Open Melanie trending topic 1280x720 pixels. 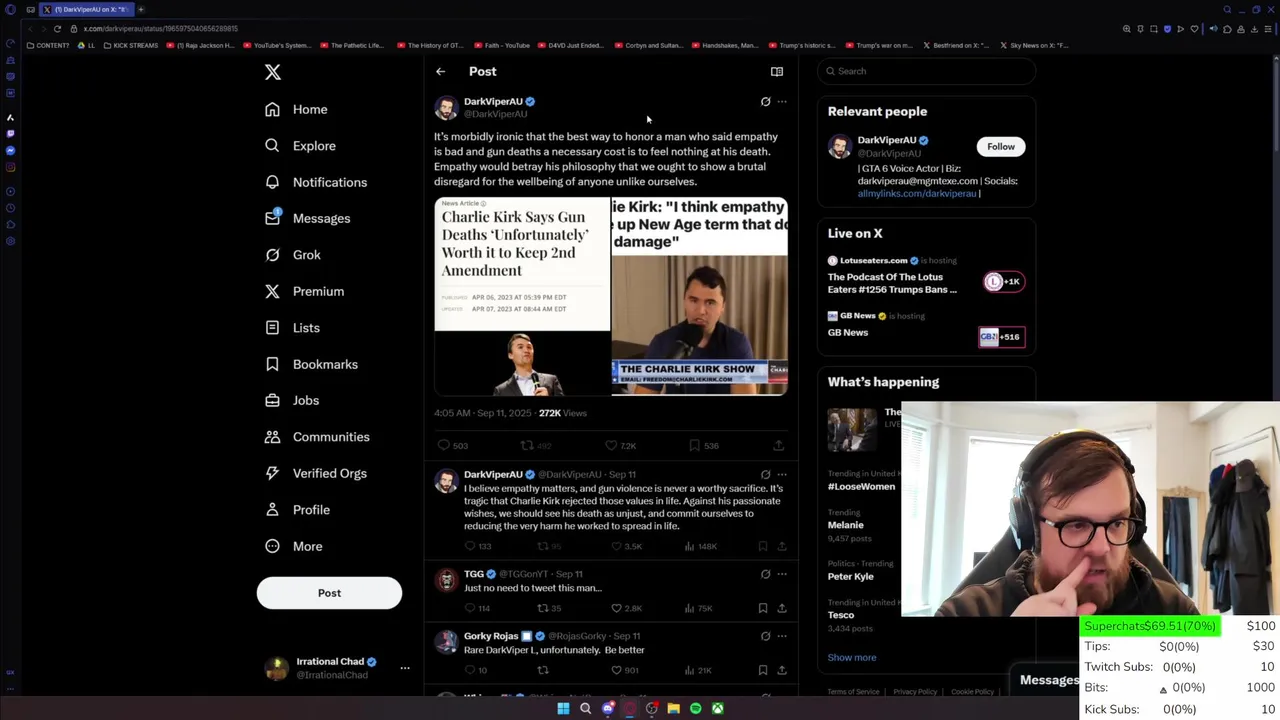[x=846, y=525]
